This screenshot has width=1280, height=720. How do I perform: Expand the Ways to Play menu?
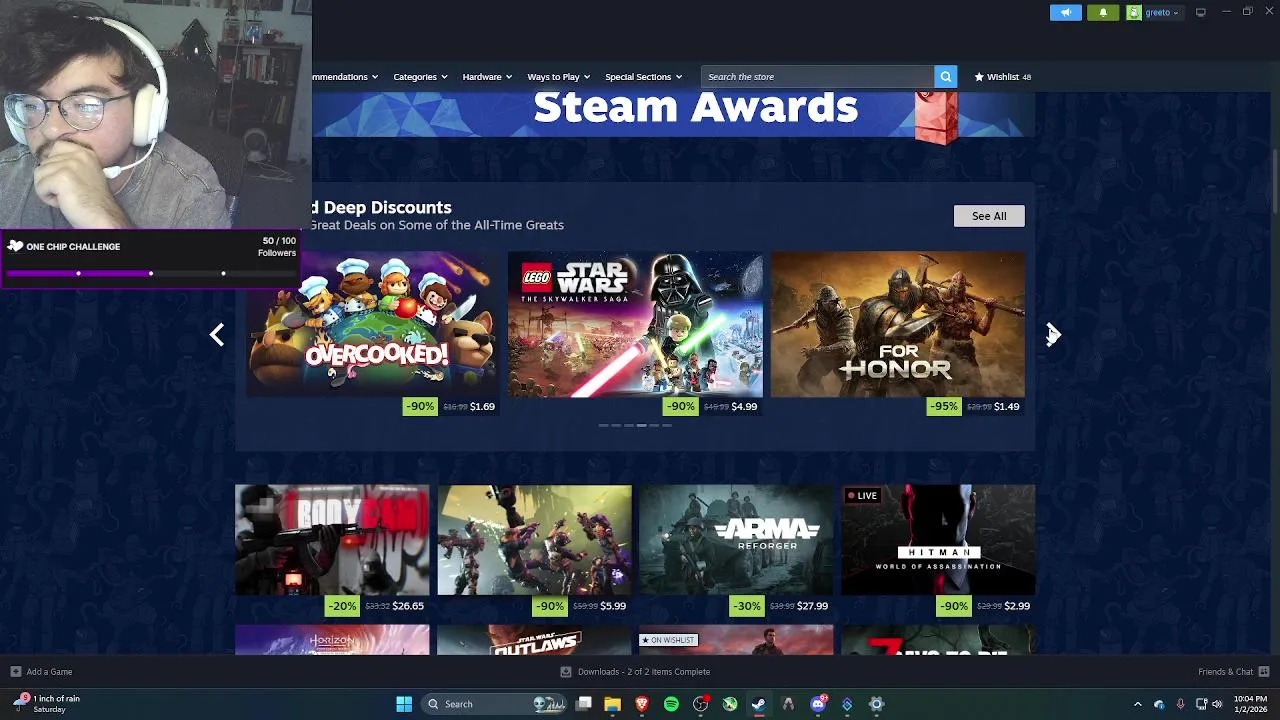coord(558,77)
